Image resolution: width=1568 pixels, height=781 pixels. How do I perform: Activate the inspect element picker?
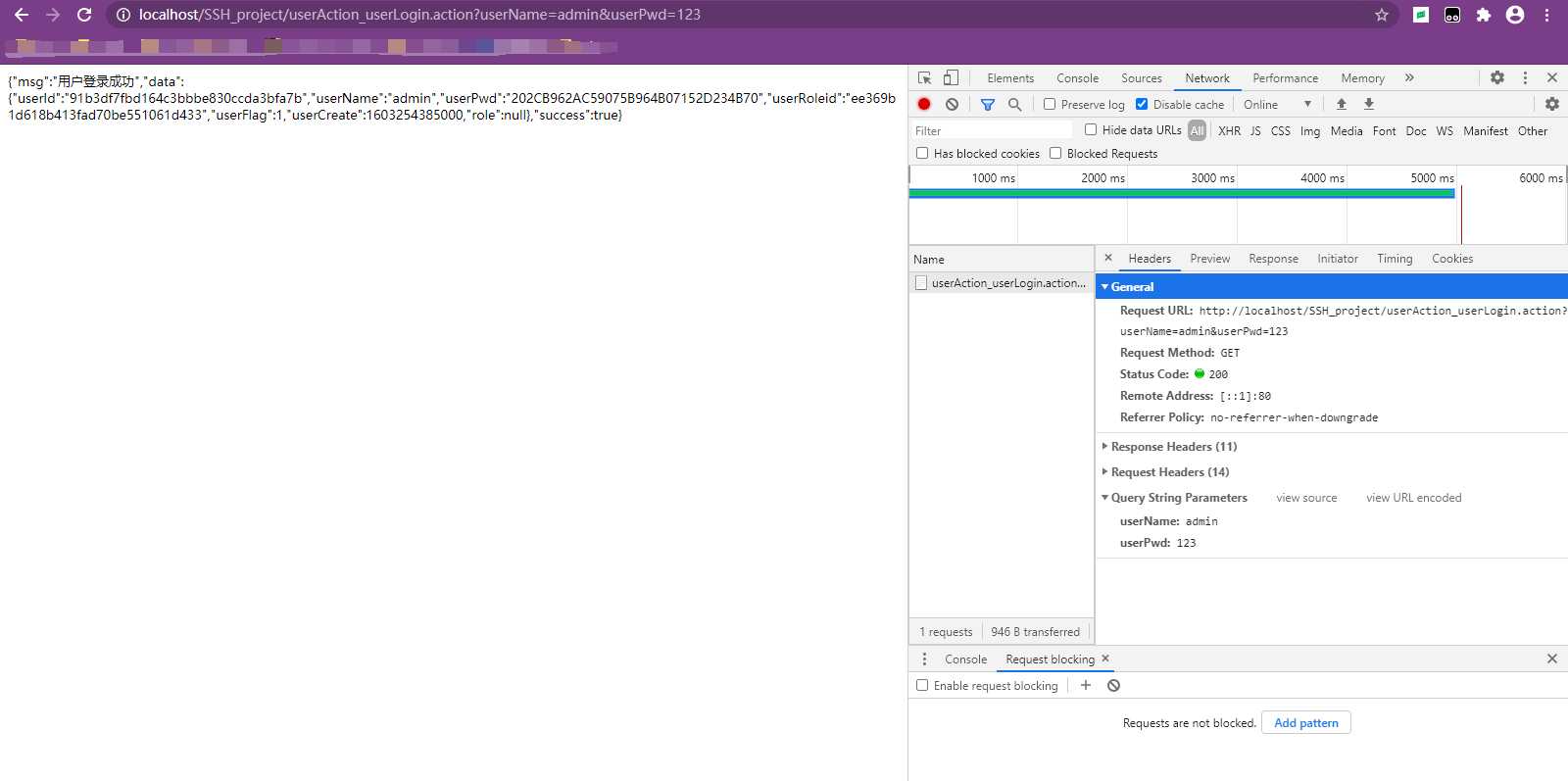(x=924, y=77)
